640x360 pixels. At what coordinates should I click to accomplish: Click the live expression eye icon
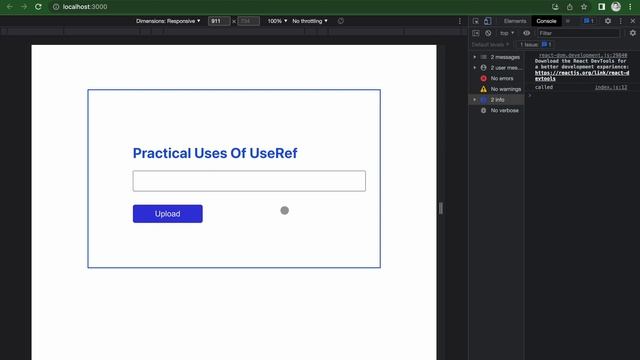tap(527, 33)
